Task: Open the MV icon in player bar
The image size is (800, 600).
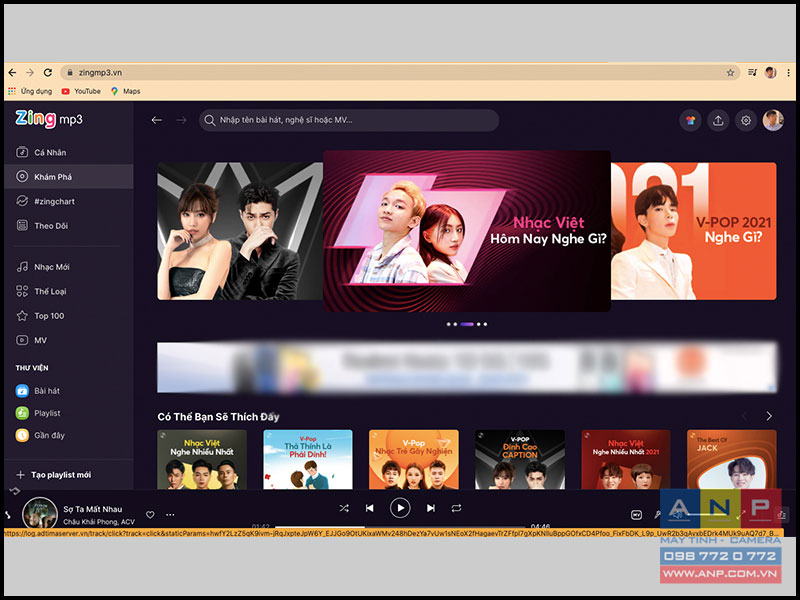Action: 636,515
